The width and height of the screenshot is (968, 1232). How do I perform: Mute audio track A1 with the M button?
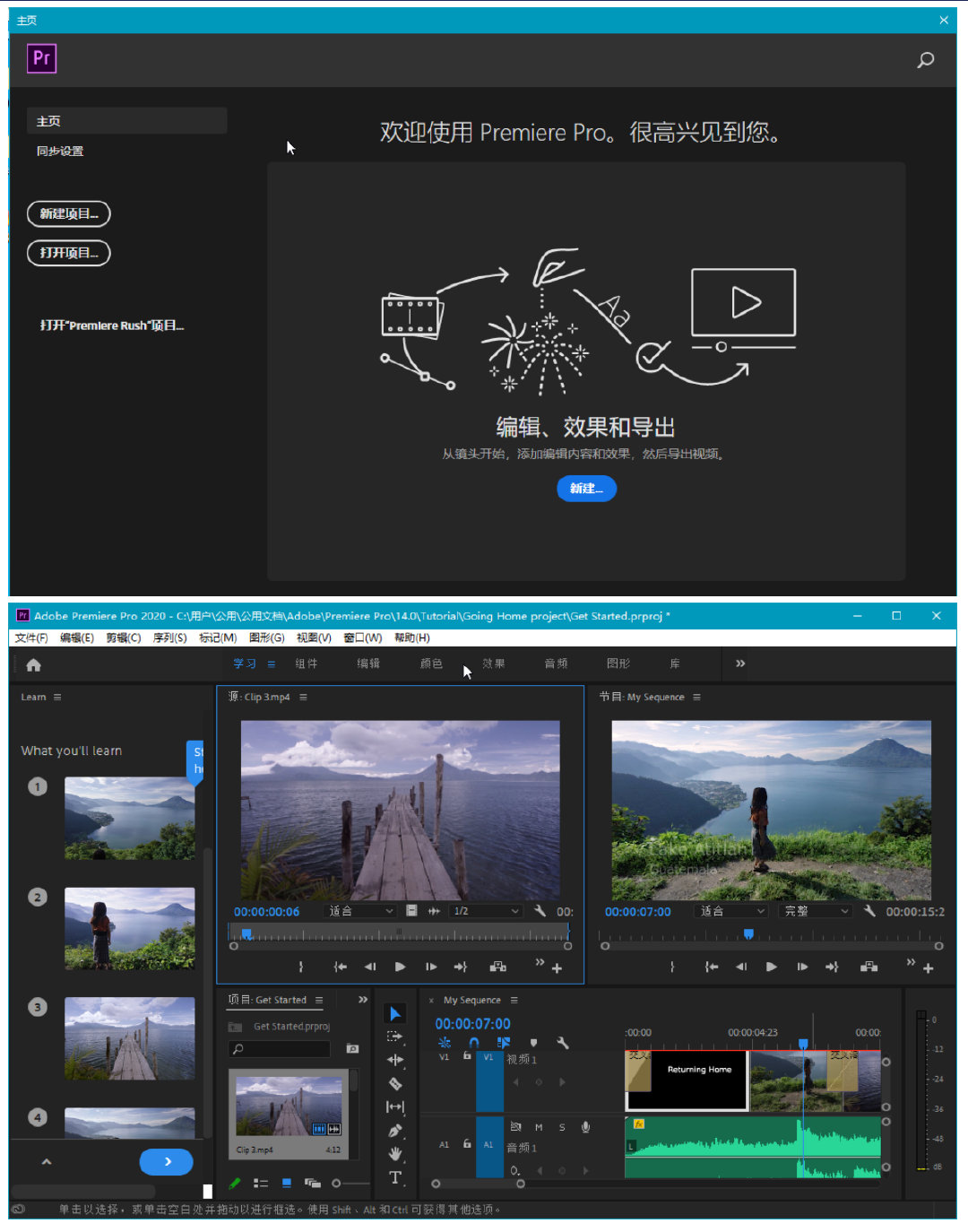coord(539,1127)
